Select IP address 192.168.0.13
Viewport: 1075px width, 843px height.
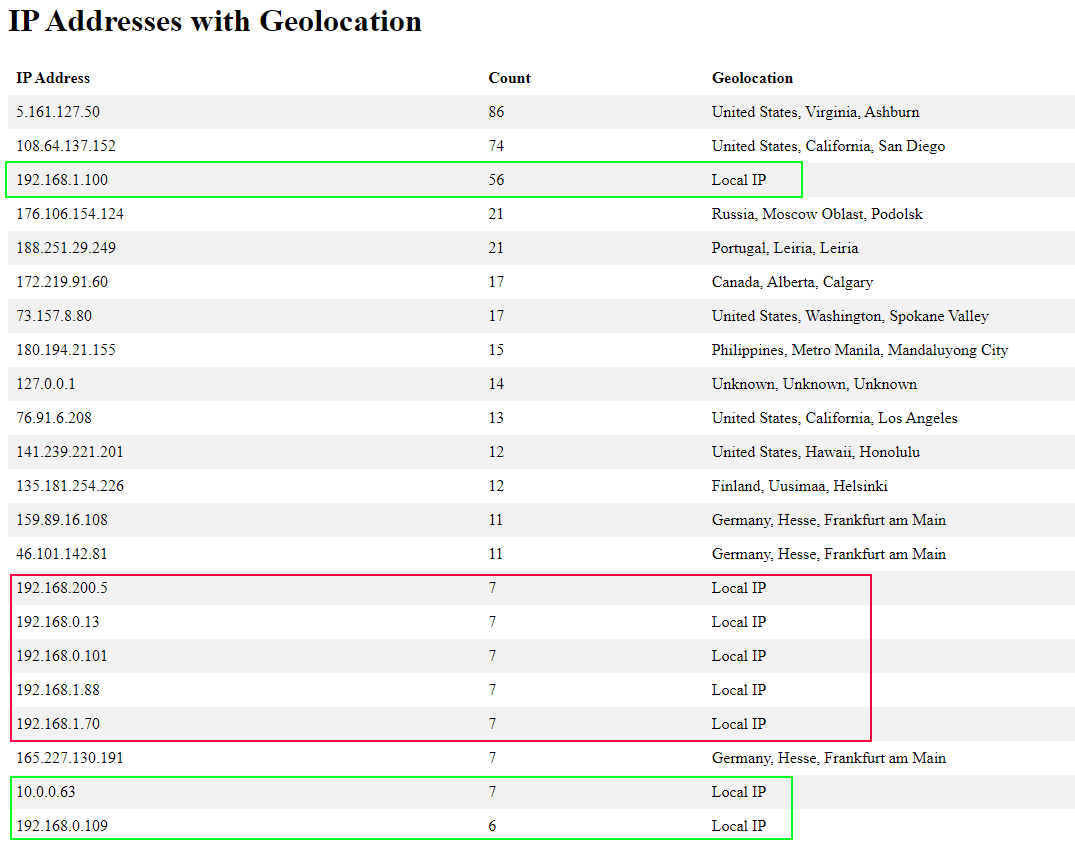pos(58,622)
